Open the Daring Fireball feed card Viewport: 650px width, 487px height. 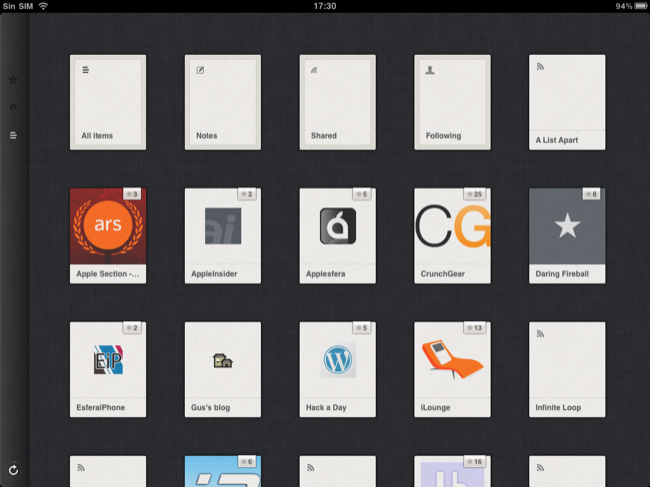pyautogui.click(x=567, y=236)
